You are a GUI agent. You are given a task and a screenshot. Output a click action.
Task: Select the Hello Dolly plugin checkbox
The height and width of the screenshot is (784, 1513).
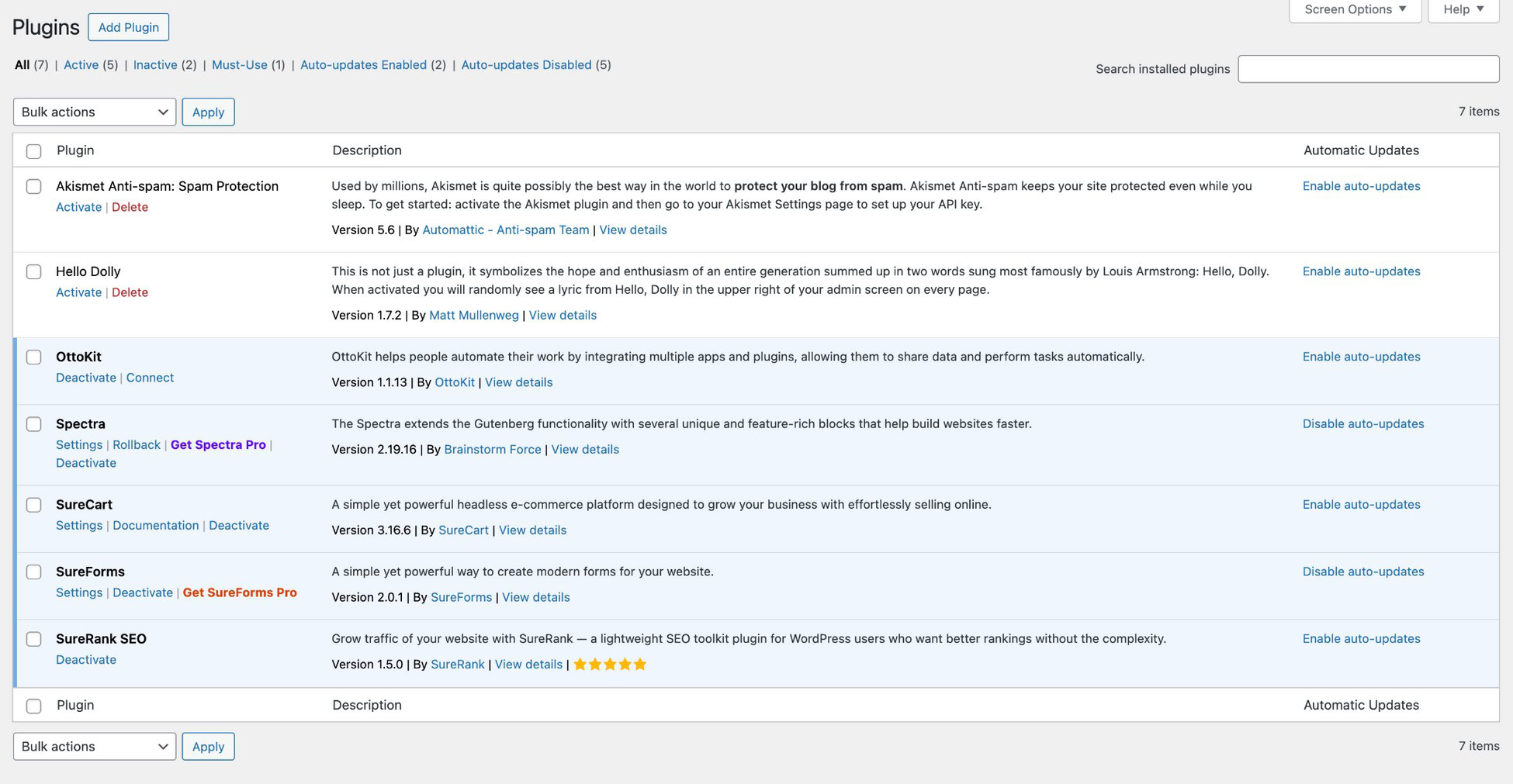(x=34, y=272)
